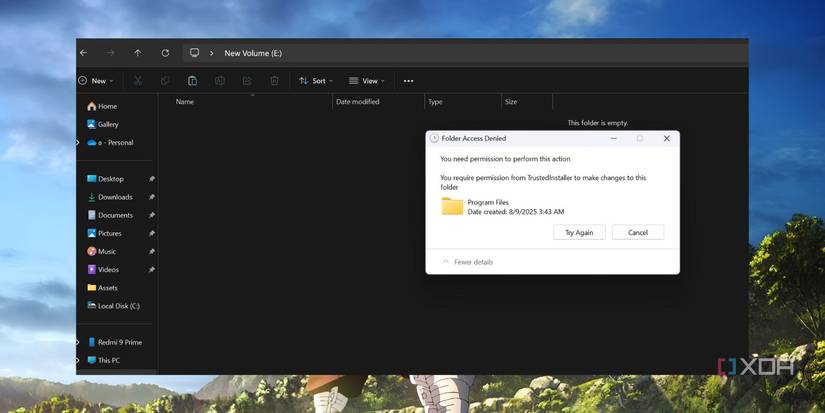This screenshot has width=825, height=413.
Task: Unpin Music using its pin icon
Action: (152, 251)
